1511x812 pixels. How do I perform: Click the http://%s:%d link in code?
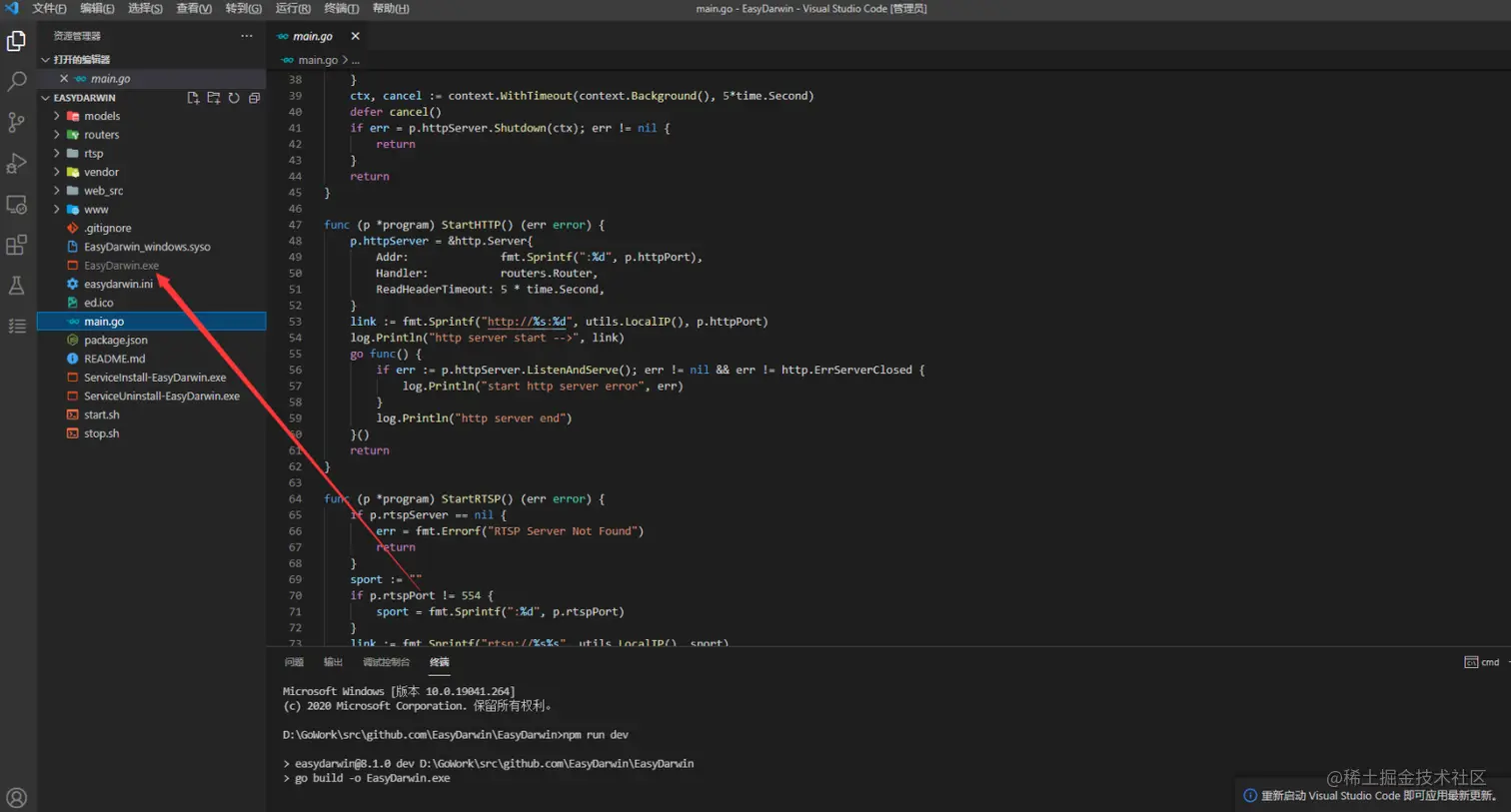(x=527, y=322)
